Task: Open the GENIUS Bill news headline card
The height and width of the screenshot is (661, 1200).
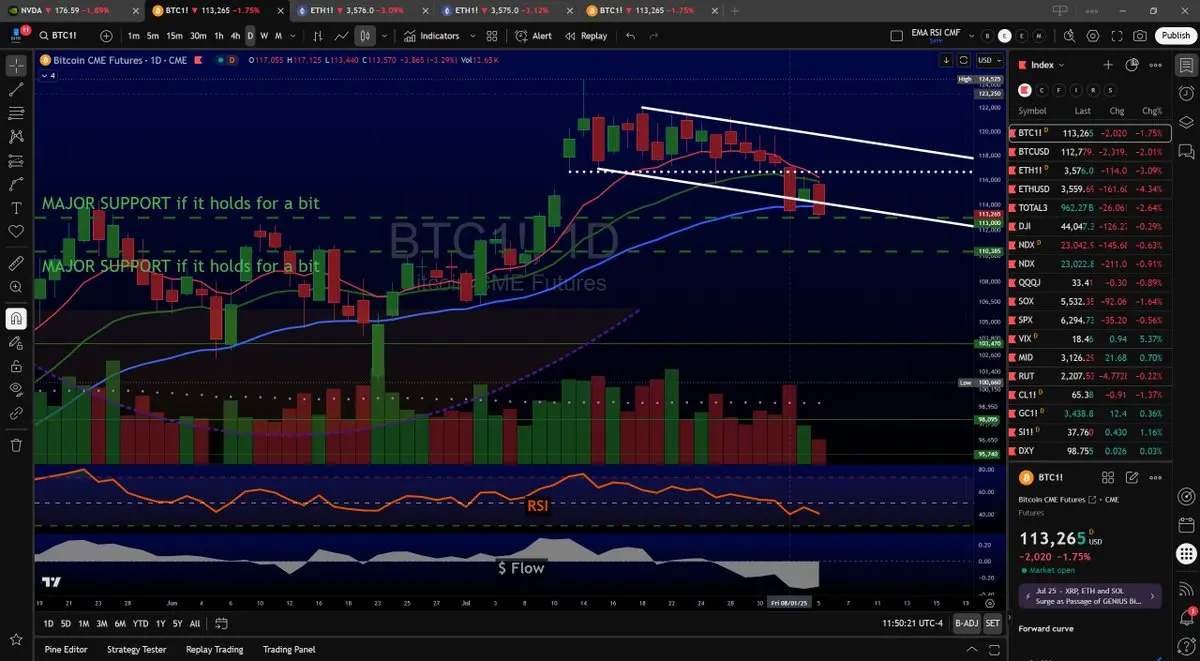Action: (1090, 597)
